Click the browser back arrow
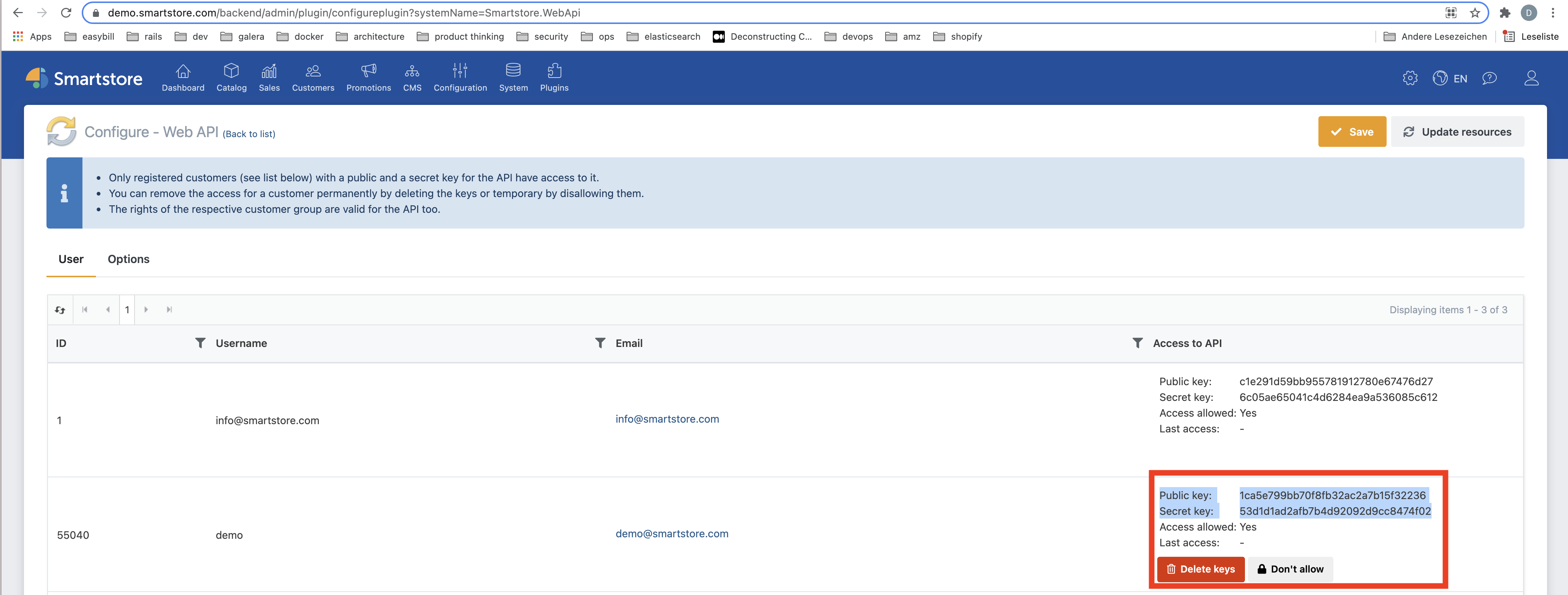1568x595 pixels. tap(18, 13)
